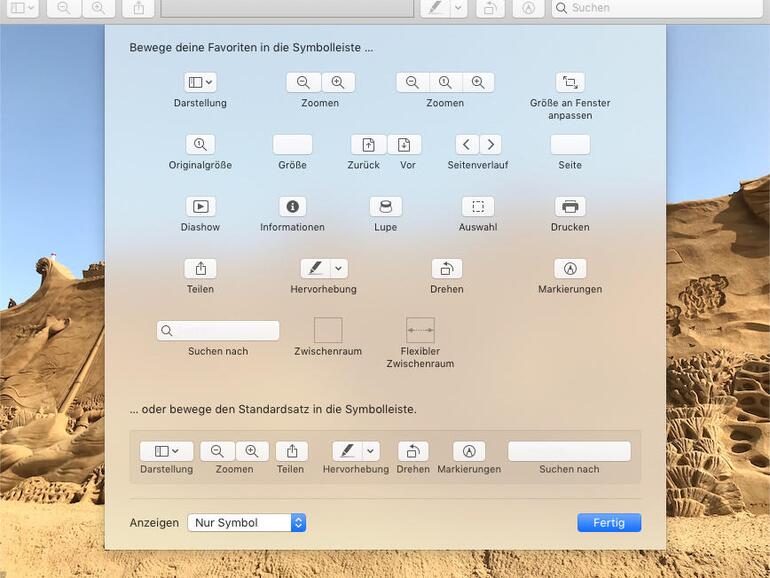The height and width of the screenshot is (578, 770).
Task: Click Suchen nach field in default set
Action: [x=569, y=451]
